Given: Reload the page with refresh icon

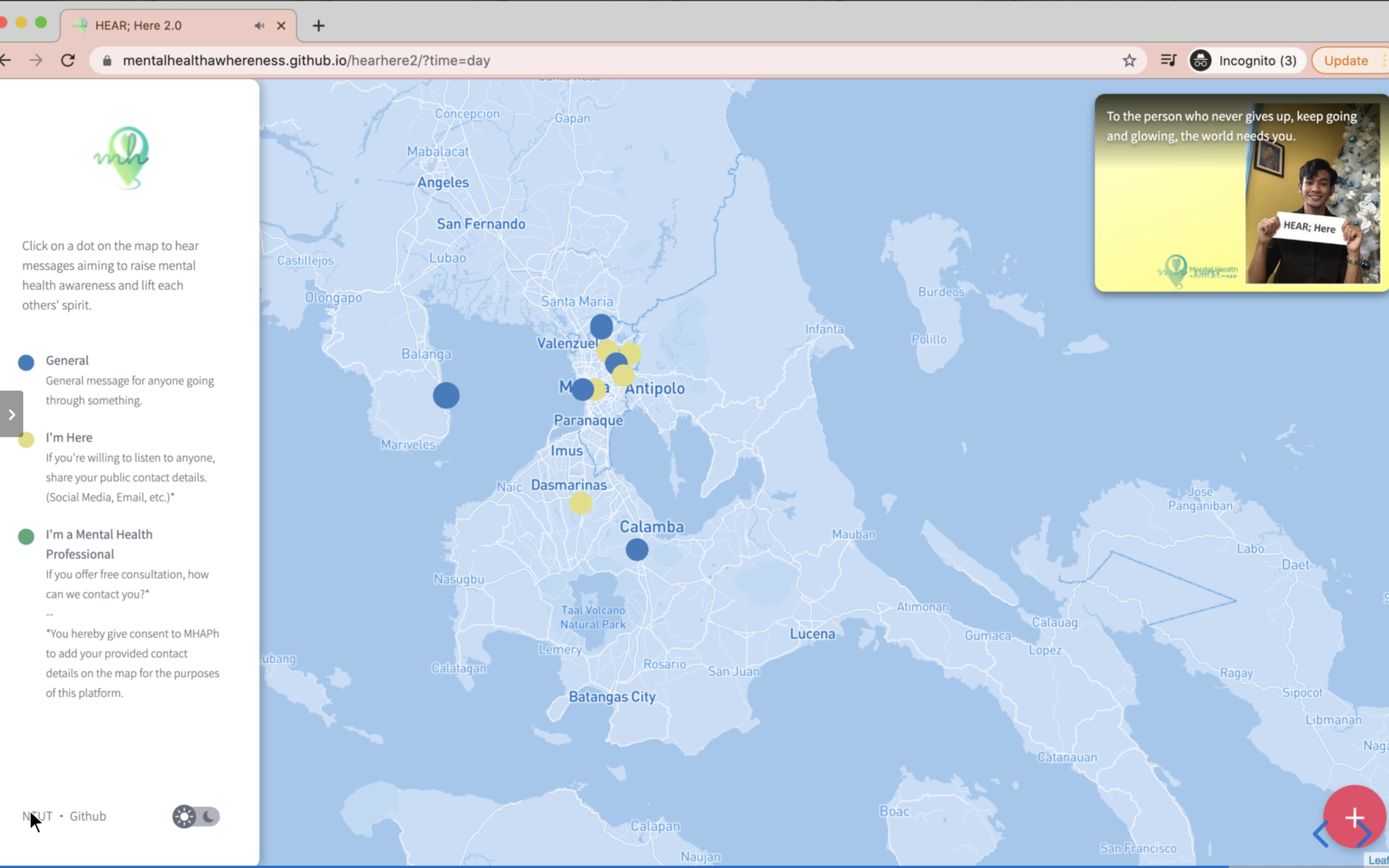Looking at the screenshot, I should [x=68, y=60].
